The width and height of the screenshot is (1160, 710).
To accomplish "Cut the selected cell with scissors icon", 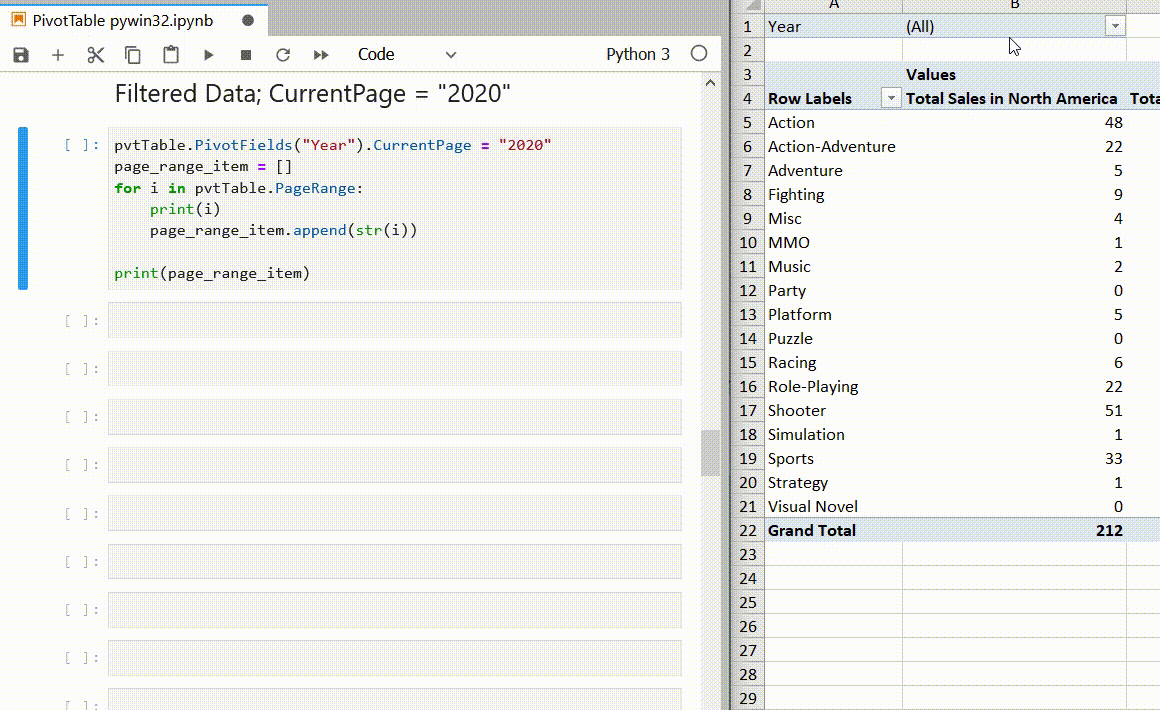I will click(x=96, y=55).
